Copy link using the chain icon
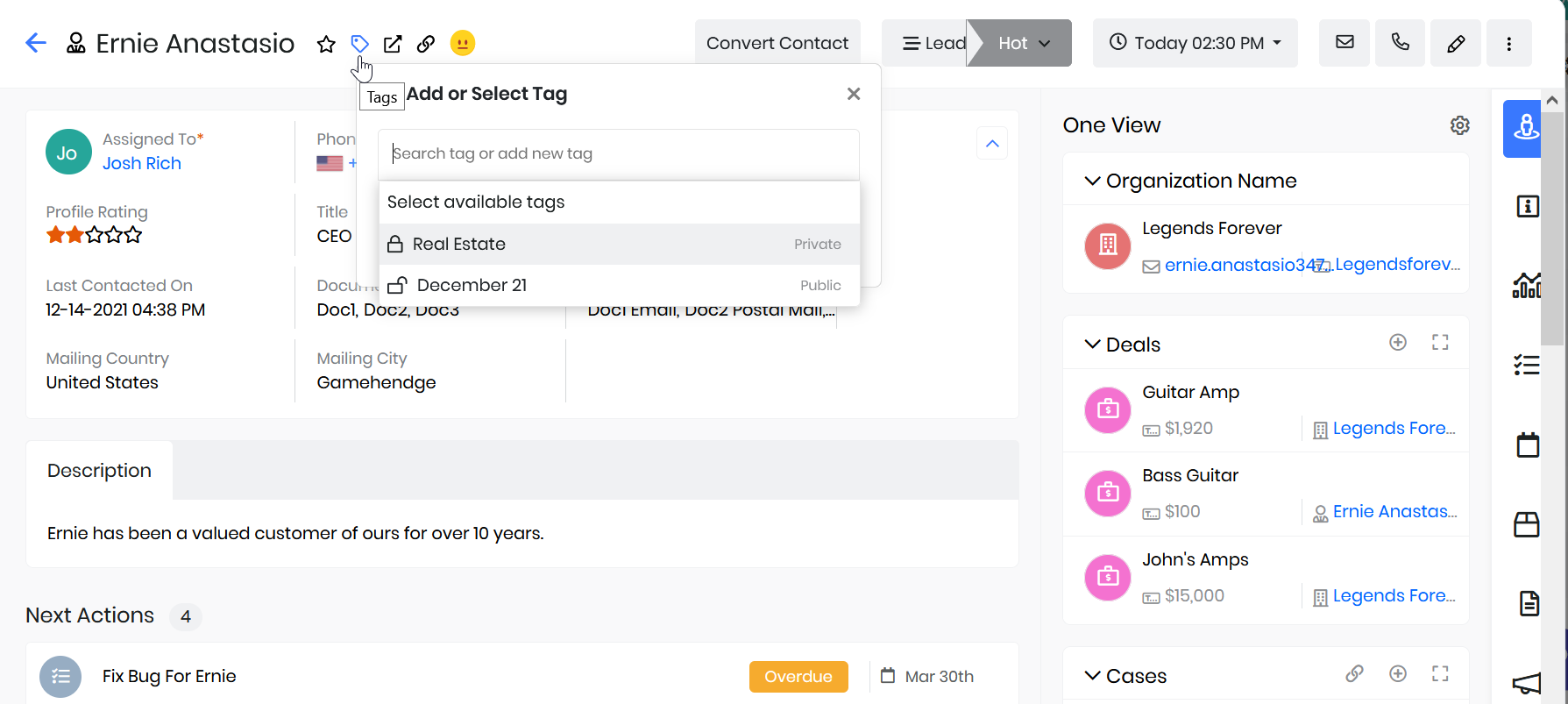The image size is (1568, 704). (426, 44)
